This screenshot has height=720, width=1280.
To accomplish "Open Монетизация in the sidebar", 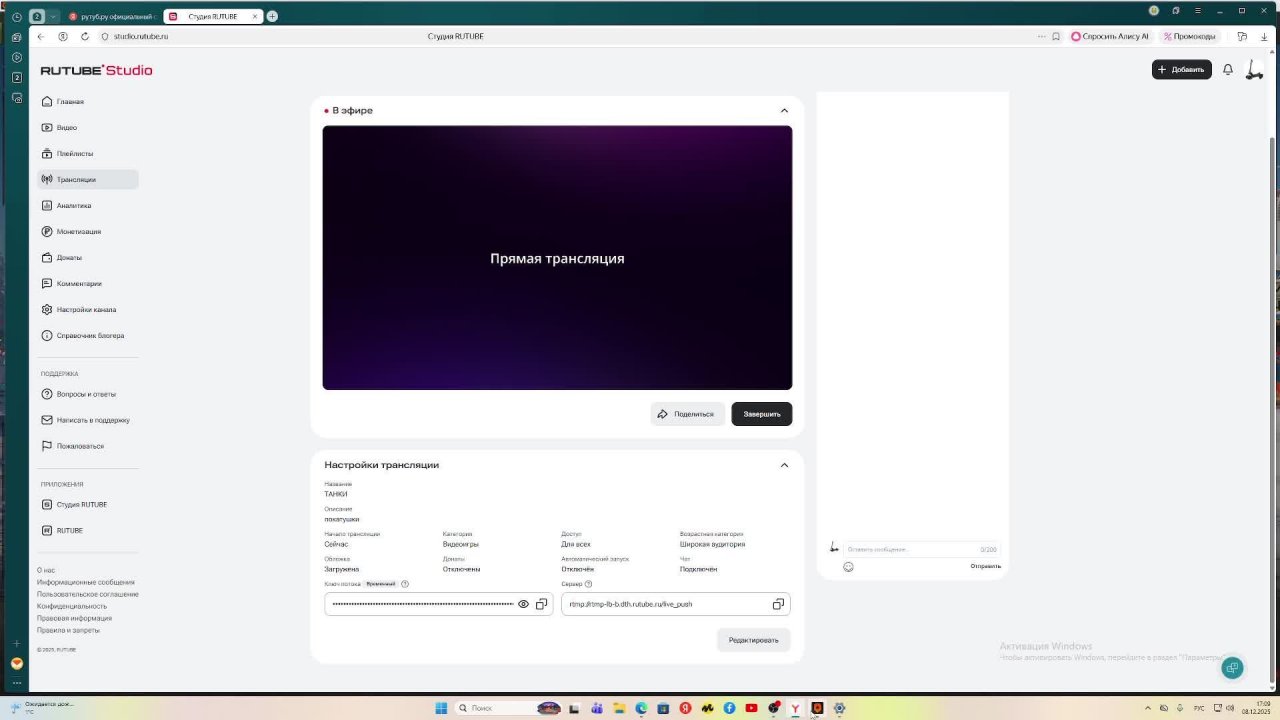I will point(88,232).
